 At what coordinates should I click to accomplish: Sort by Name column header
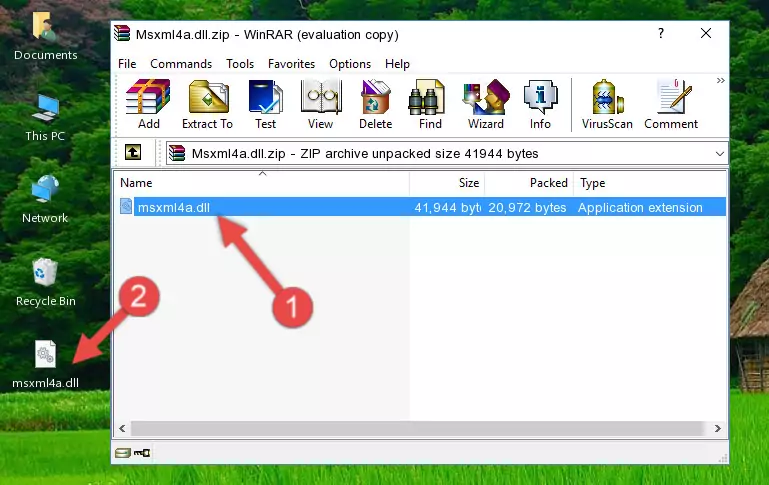262,183
